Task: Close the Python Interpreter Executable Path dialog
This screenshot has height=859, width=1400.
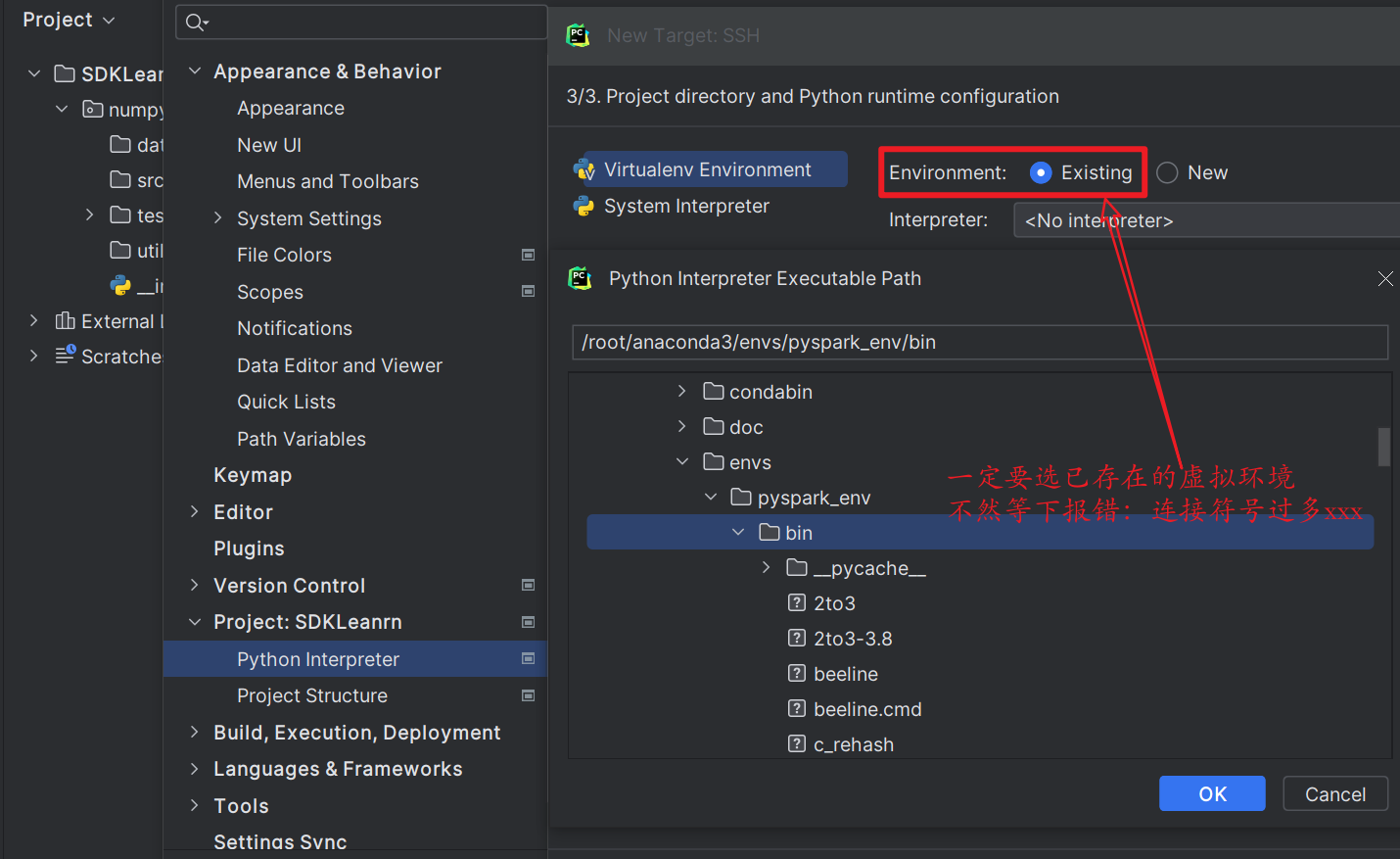Action: tap(1385, 279)
